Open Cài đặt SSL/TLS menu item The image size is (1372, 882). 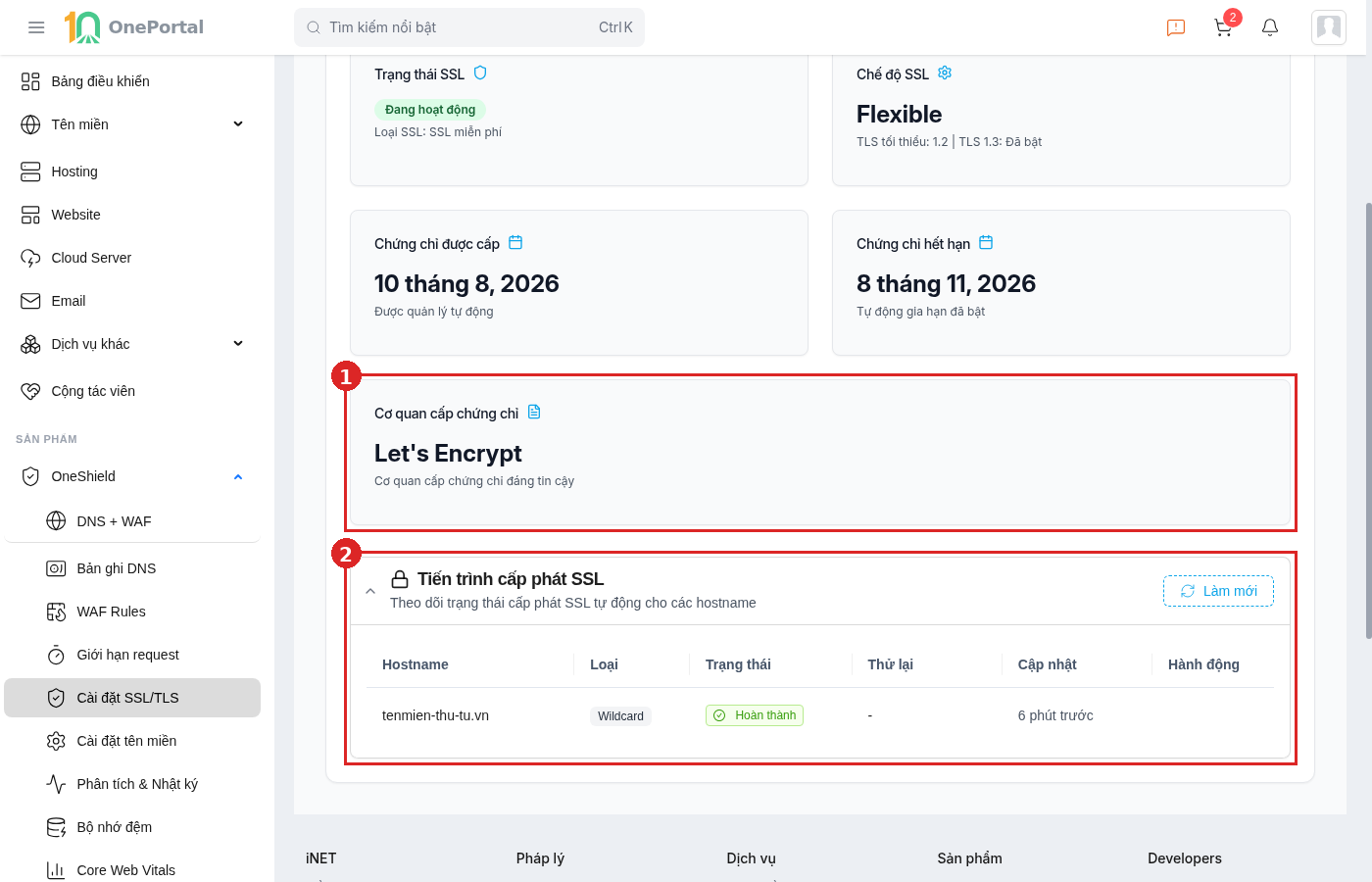(132, 698)
